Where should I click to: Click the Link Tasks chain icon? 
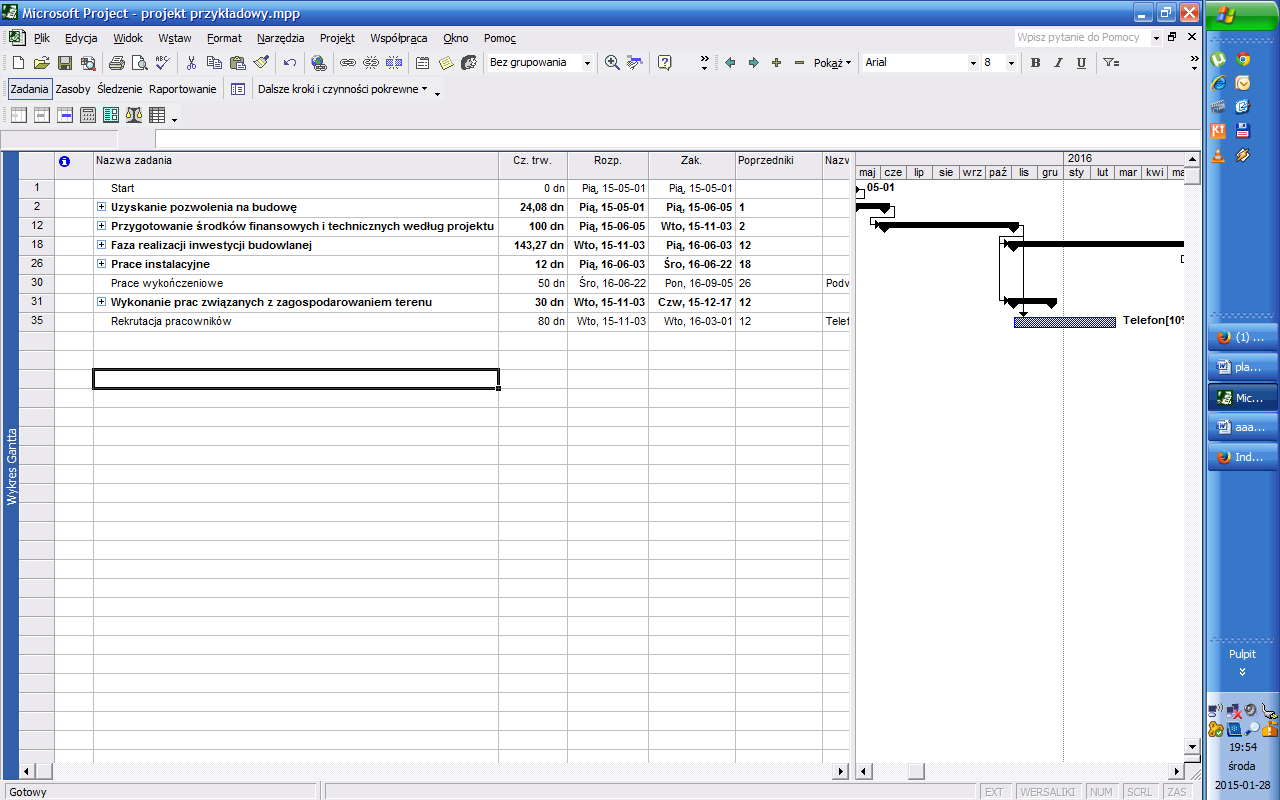tap(348, 63)
